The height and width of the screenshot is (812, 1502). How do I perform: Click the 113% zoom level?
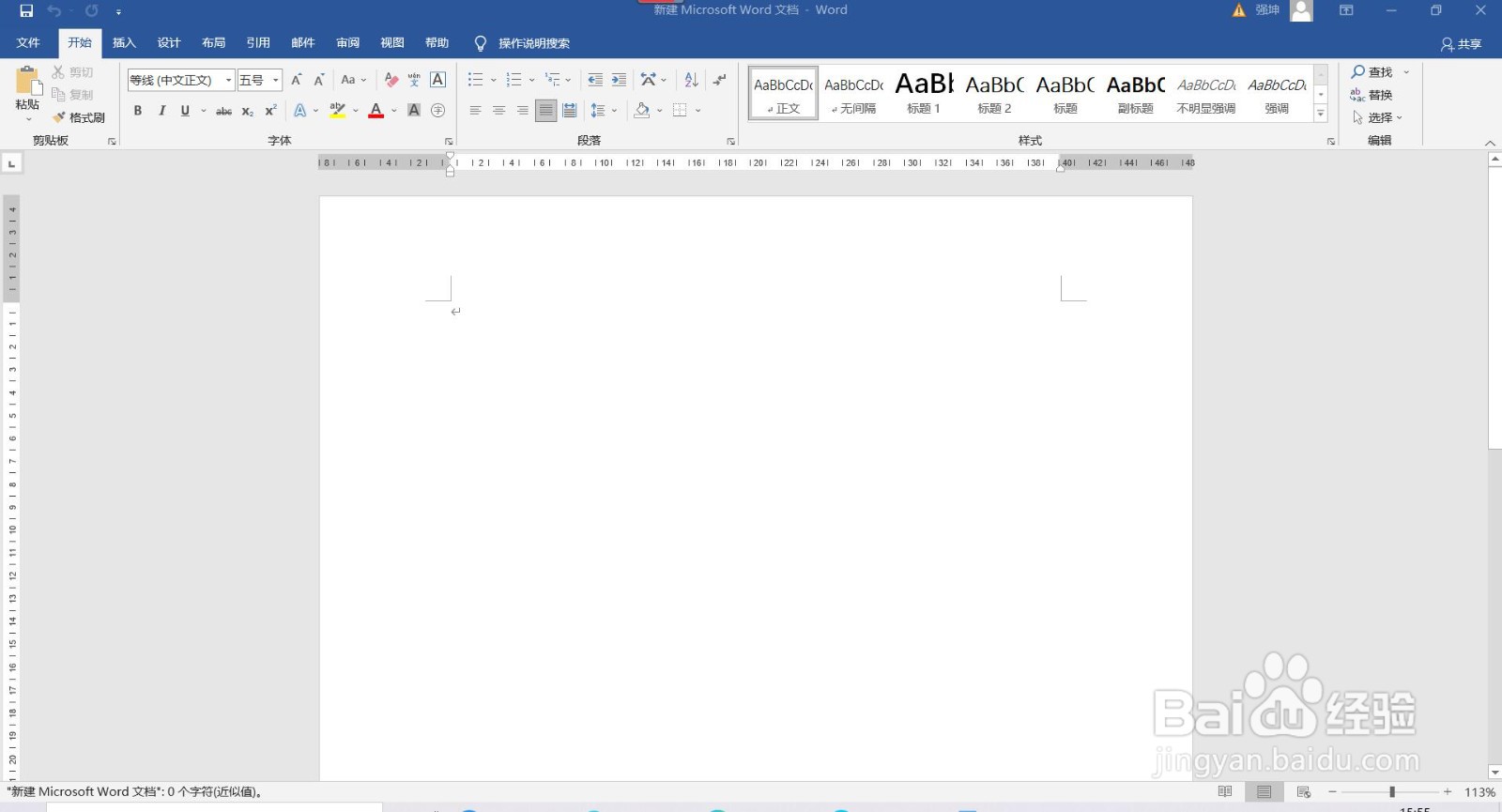click(x=1479, y=792)
